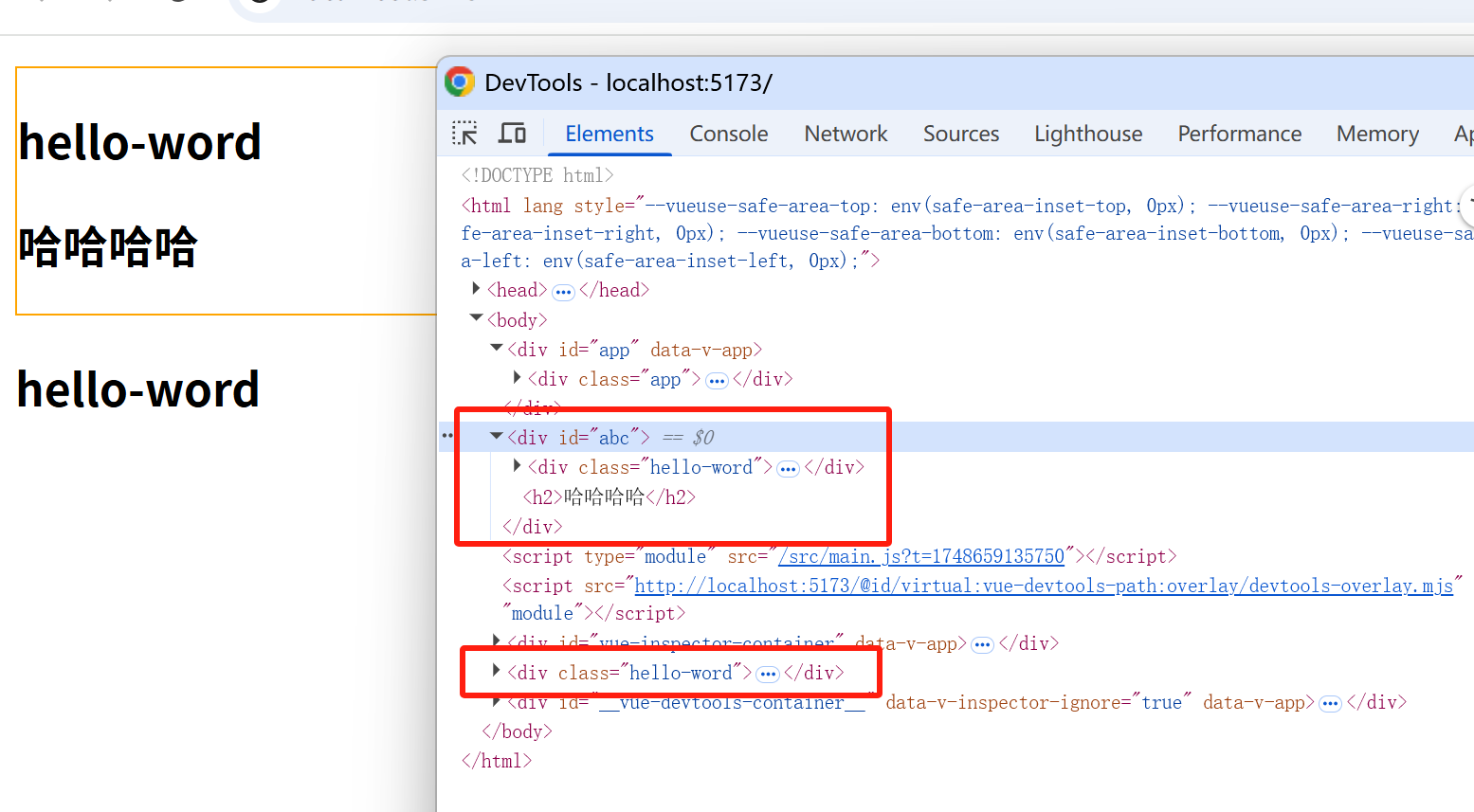Select the closing </body> tag row
Screen dimensions: 1474x812
517,731
